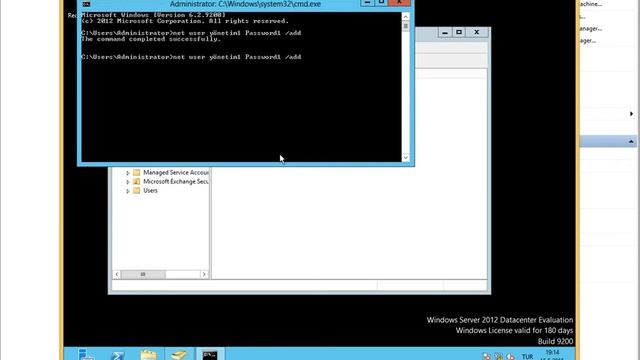640x360 pixels.
Task: Select the Managed Service Accounts tree label
Action: pos(176,173)
